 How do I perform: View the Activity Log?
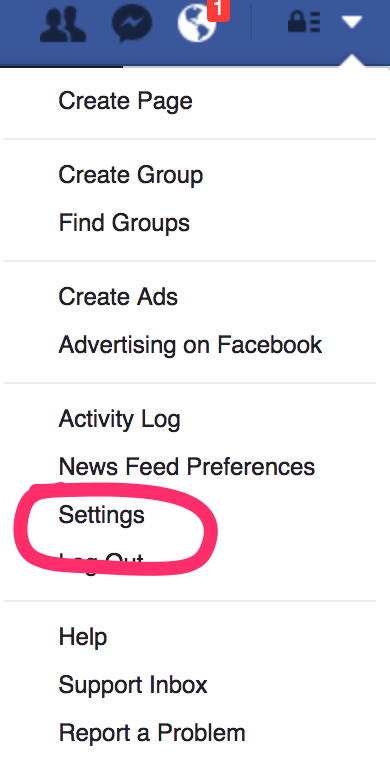[119, 419]
